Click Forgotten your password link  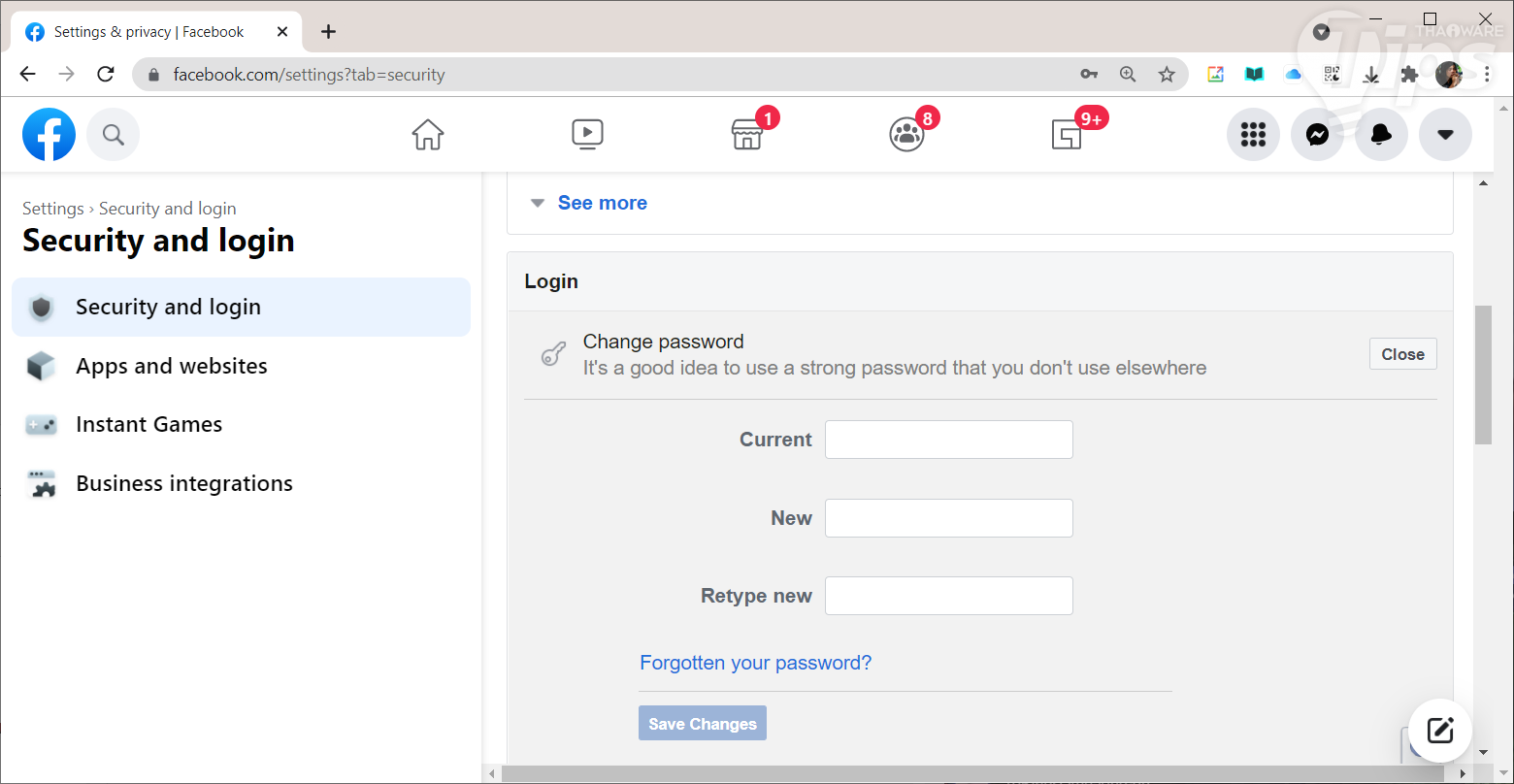(x=756, y=663)
